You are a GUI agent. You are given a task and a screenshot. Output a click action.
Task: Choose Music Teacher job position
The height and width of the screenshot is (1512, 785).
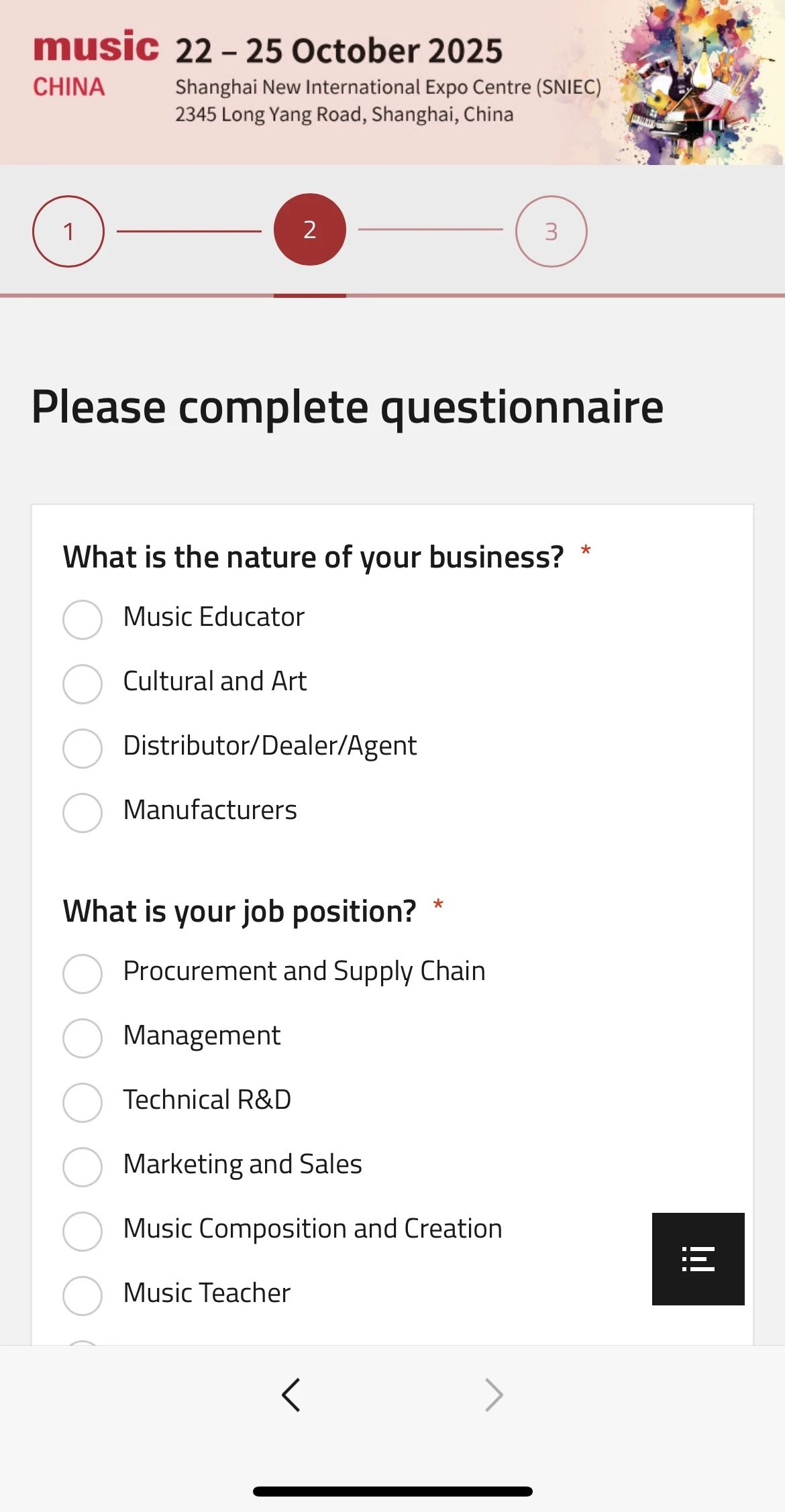(83, 1295)
